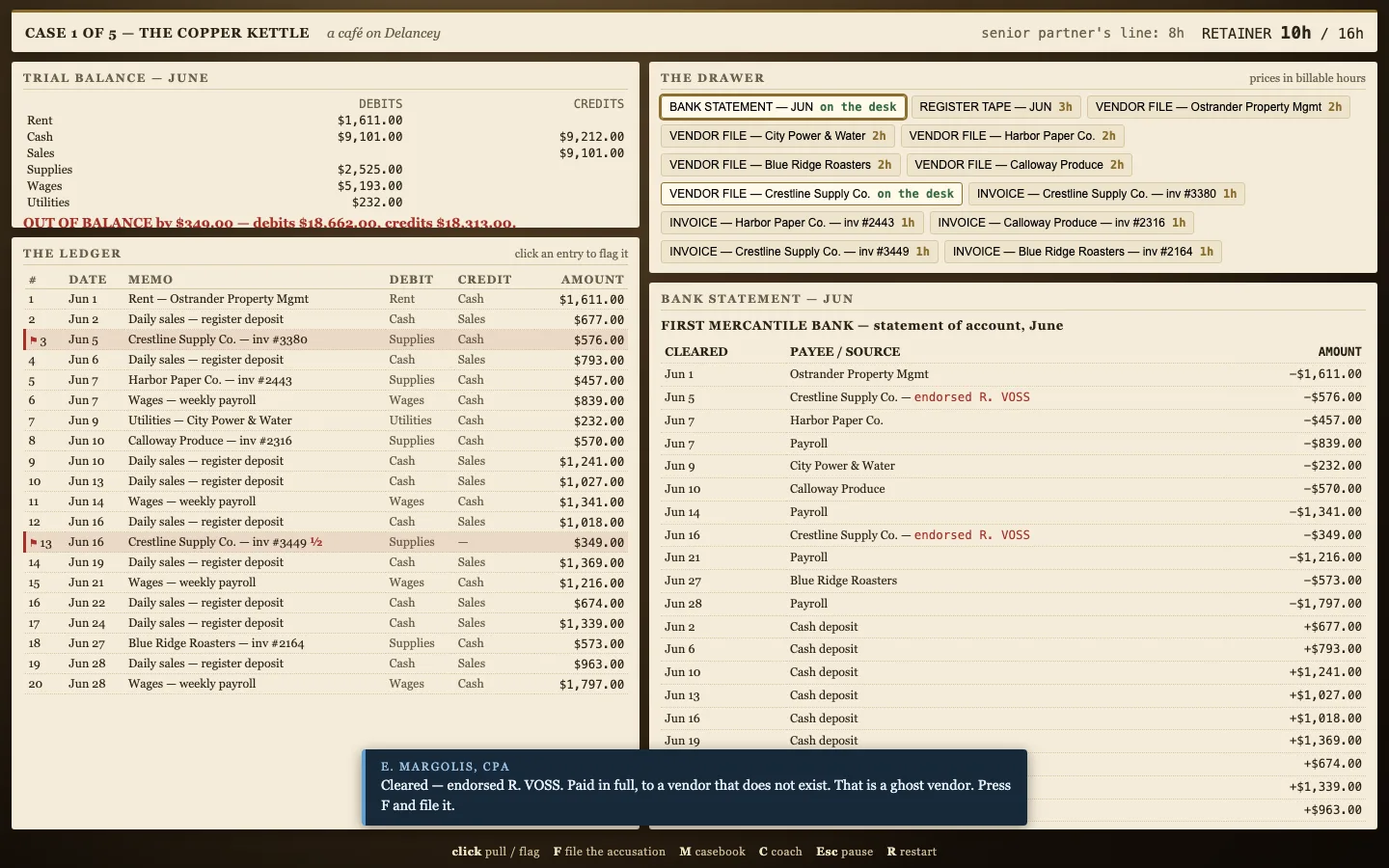
Task: Open the casebook via 'M casebook'
Action: 713,852
